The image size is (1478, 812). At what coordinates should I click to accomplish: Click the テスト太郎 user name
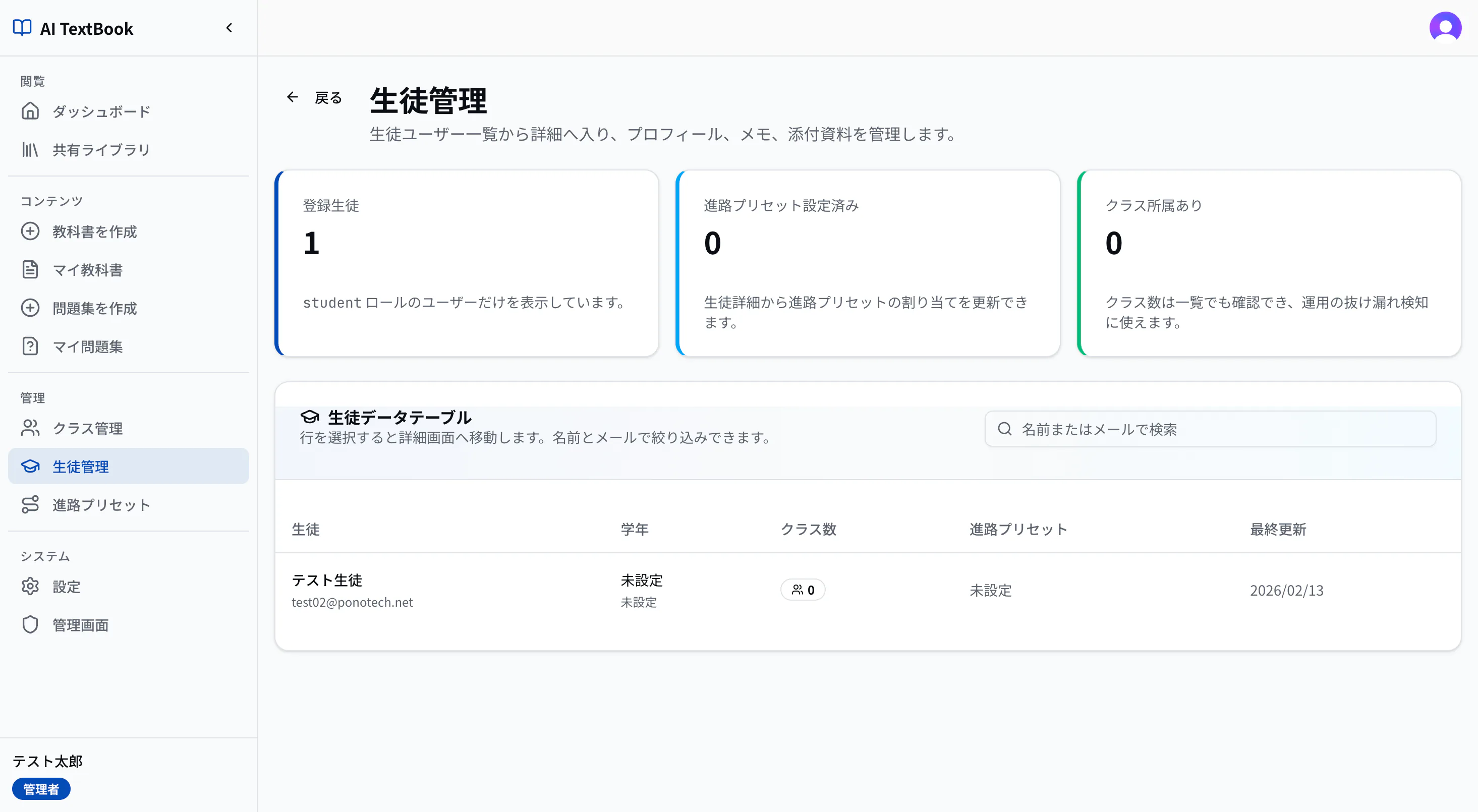(x=47, y=762)
